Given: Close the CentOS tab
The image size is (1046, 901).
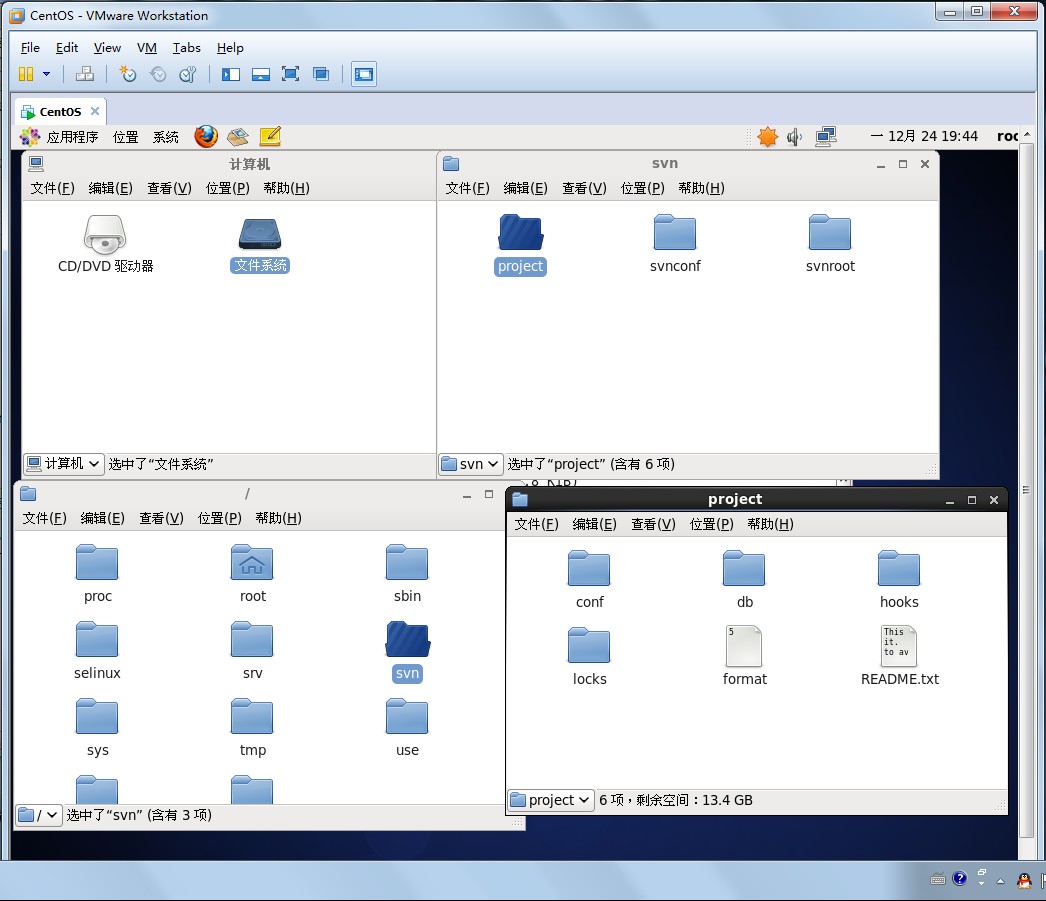Looking at the screenshot, I should 95,111.
